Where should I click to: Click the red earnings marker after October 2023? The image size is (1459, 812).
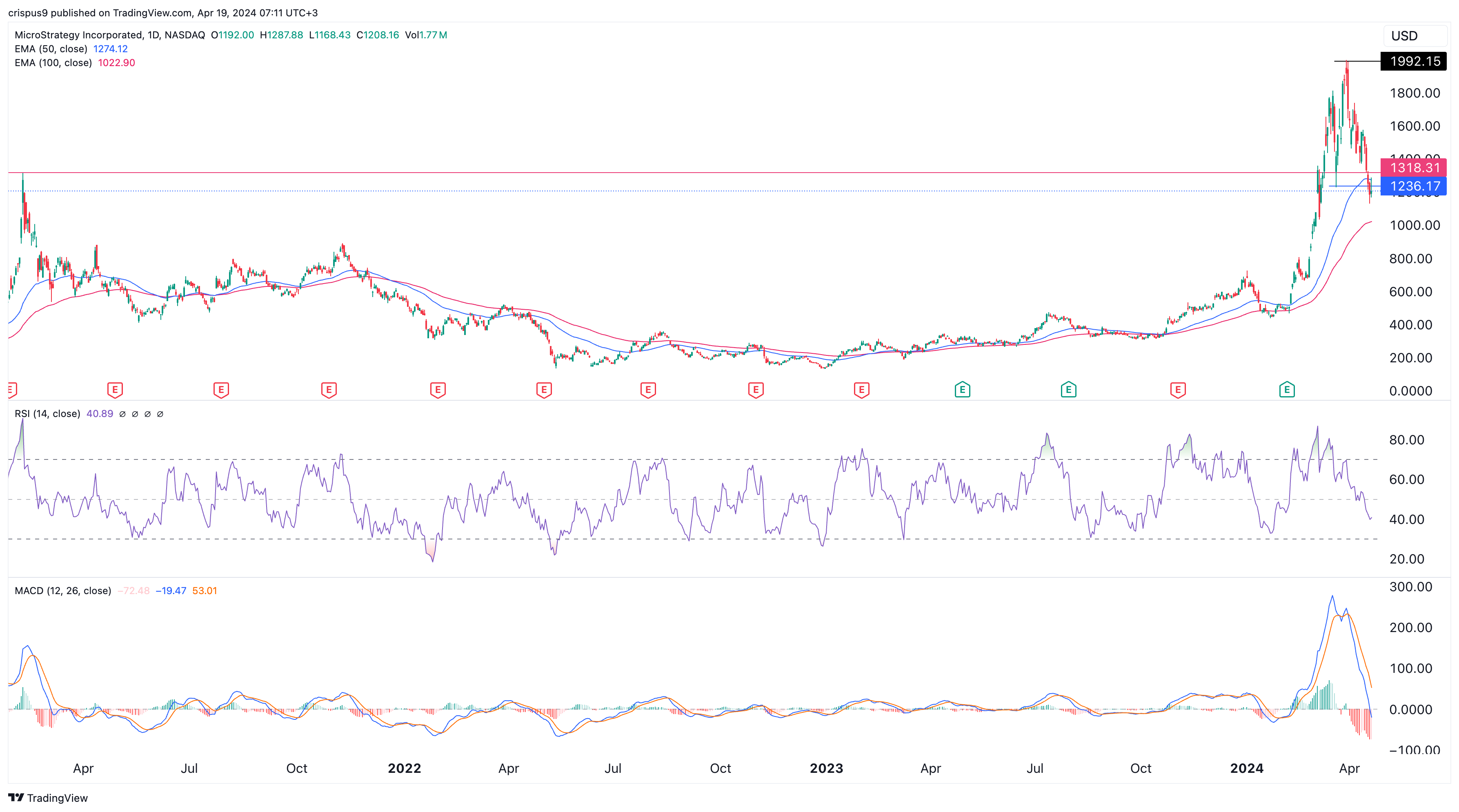tap(1177, 390)
